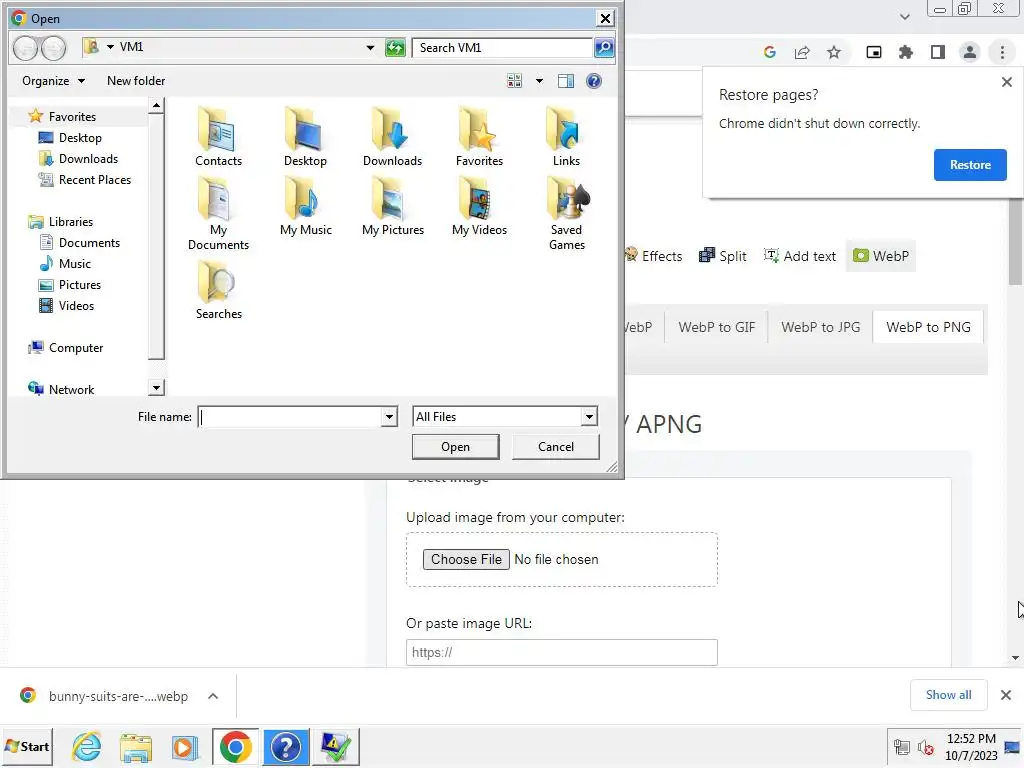
Task: Click Chrome's share page icon
Action: (802, 52)
